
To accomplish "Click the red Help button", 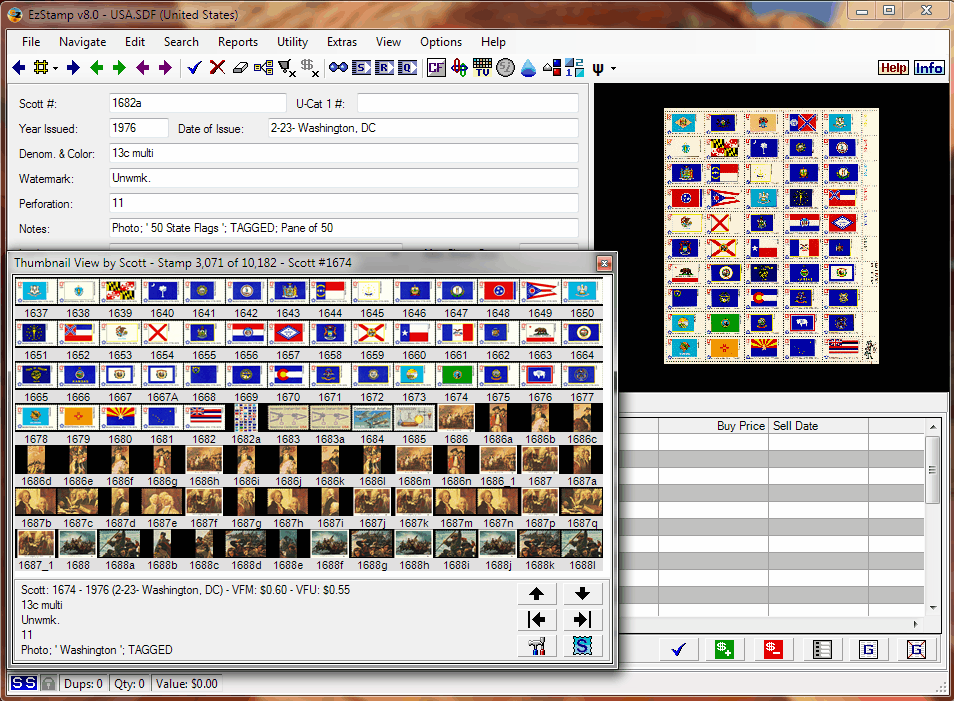I will (893, 68).
